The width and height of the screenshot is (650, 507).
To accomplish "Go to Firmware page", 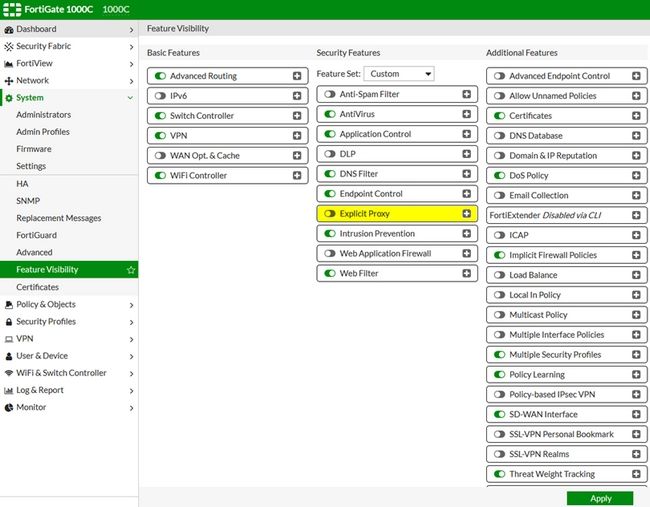I will tap(34, 149).
